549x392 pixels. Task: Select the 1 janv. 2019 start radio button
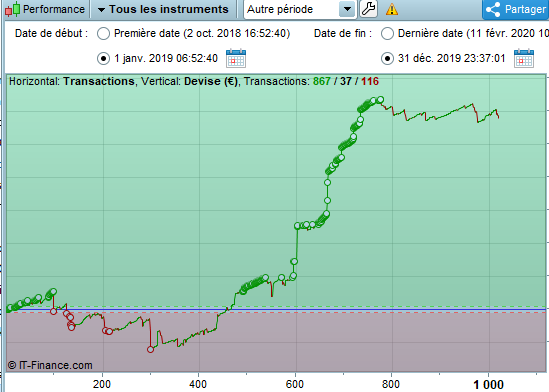(103, 58)
